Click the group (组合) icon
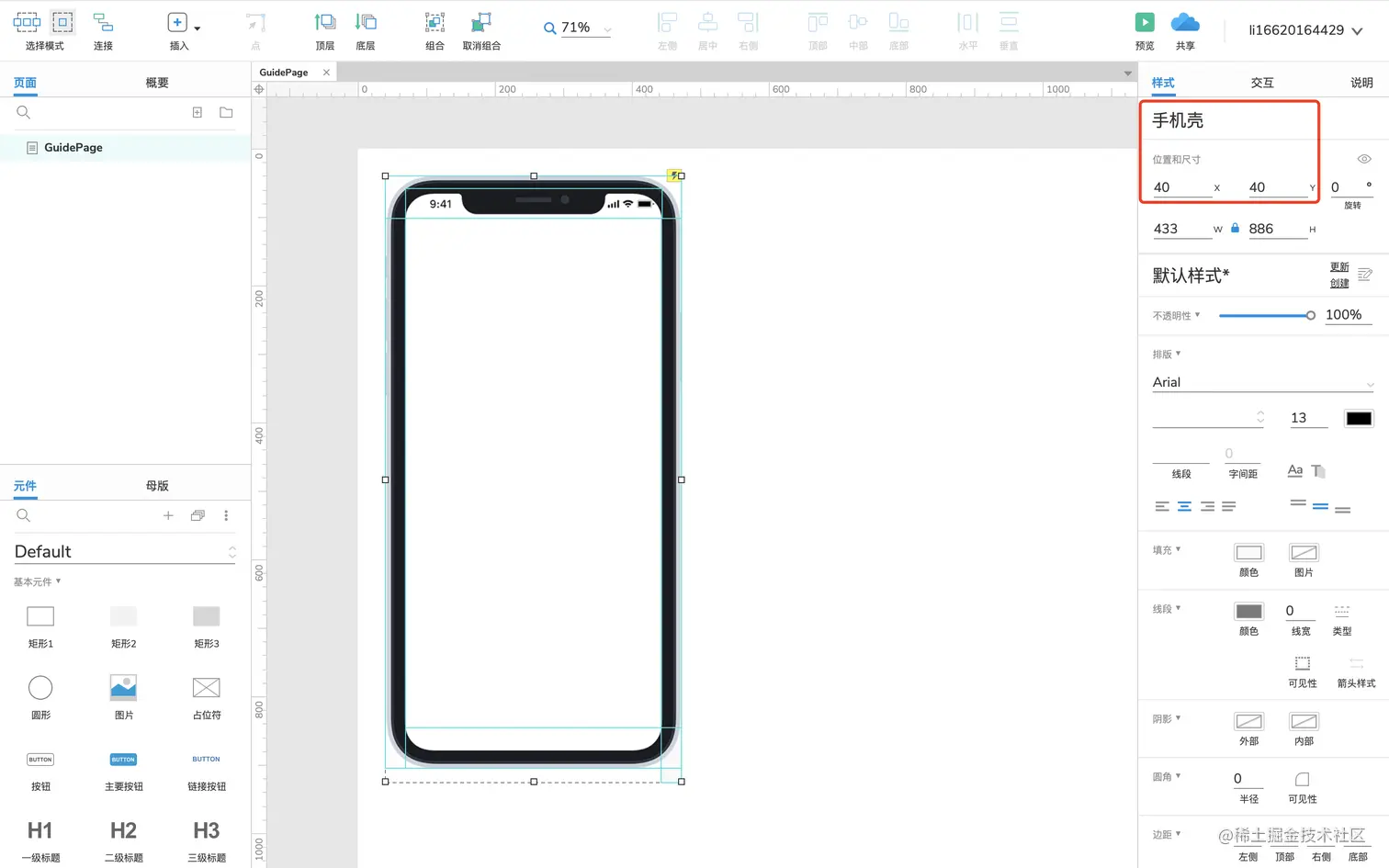 pos(435,22)
